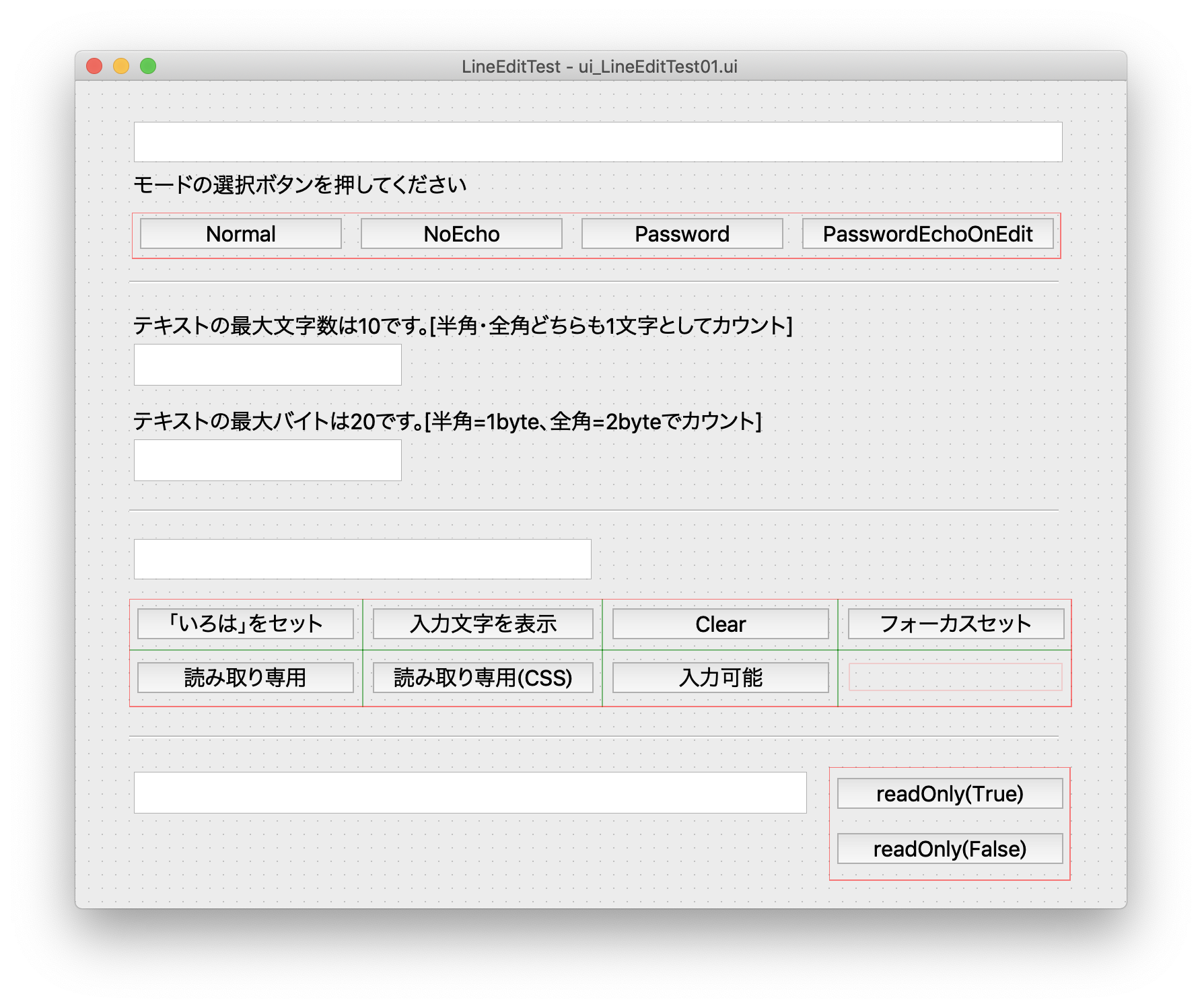This screenshot has width=1202, height=1008.
Task: Click the bottom text field beside readOnly buttons
Action: pyautogui.click(x=471, y=793)
